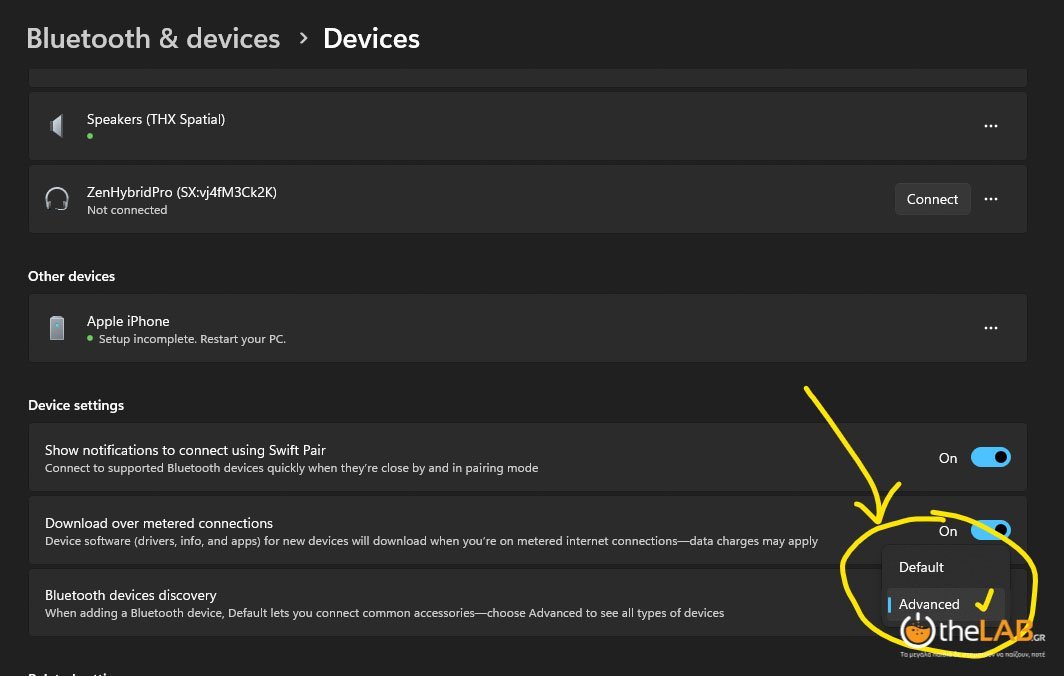Click the Apple iPhone device icon
Viewport: 1064px width, 676px height.
[57, 328]
